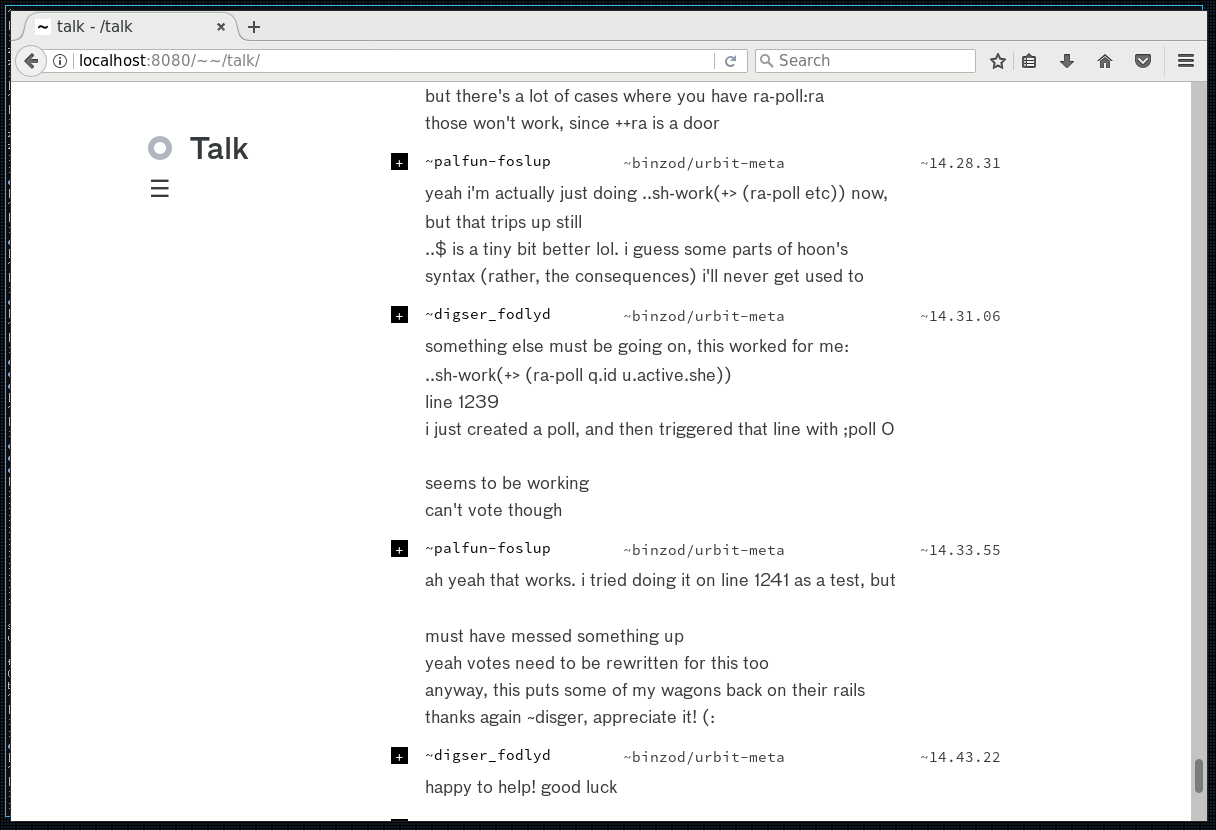
Task: Open the bookmarks sidebar icon
Action: pyautogui.click(x=1029, y=61)
